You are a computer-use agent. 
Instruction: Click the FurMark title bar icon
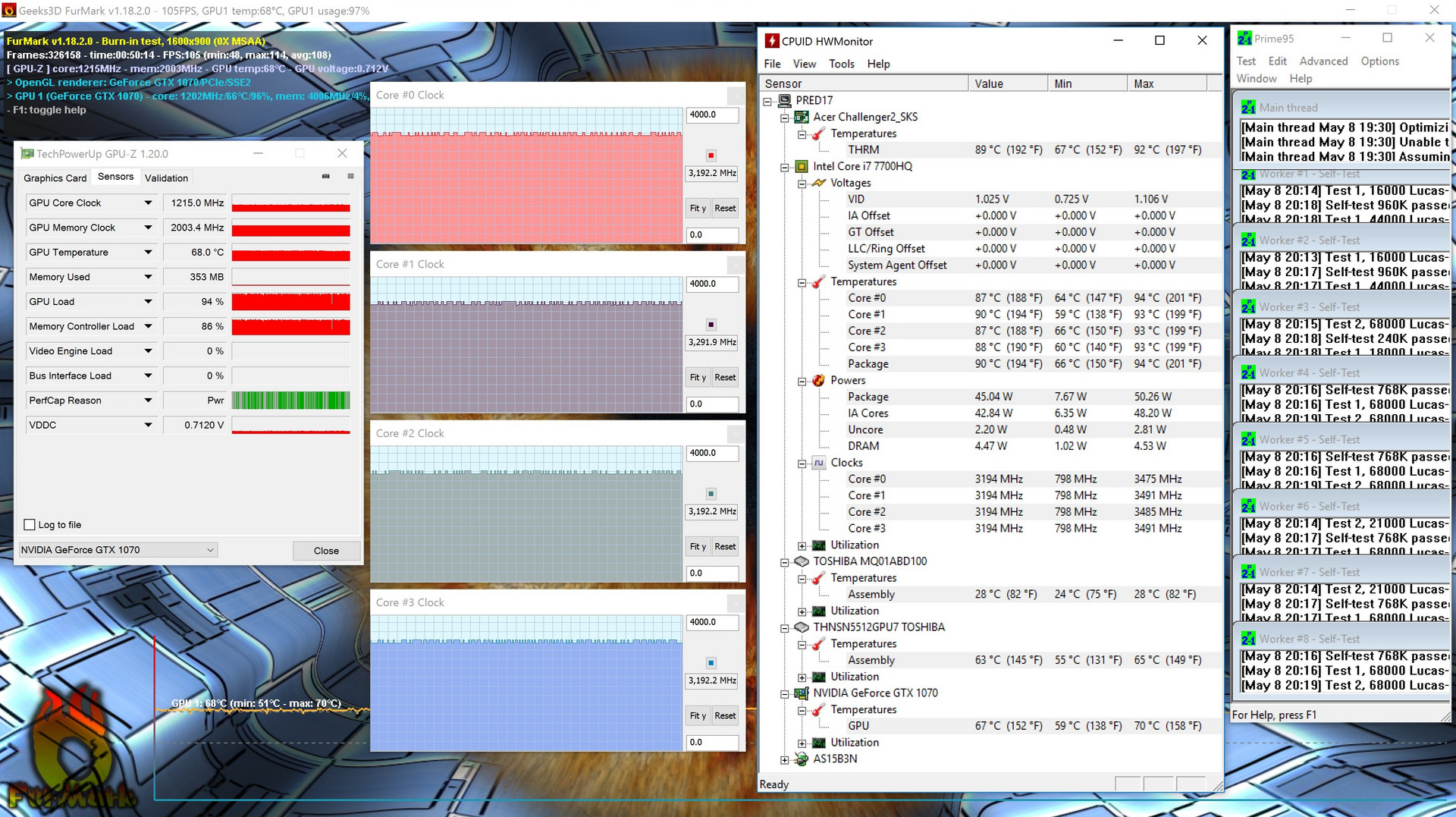(8, 10)
